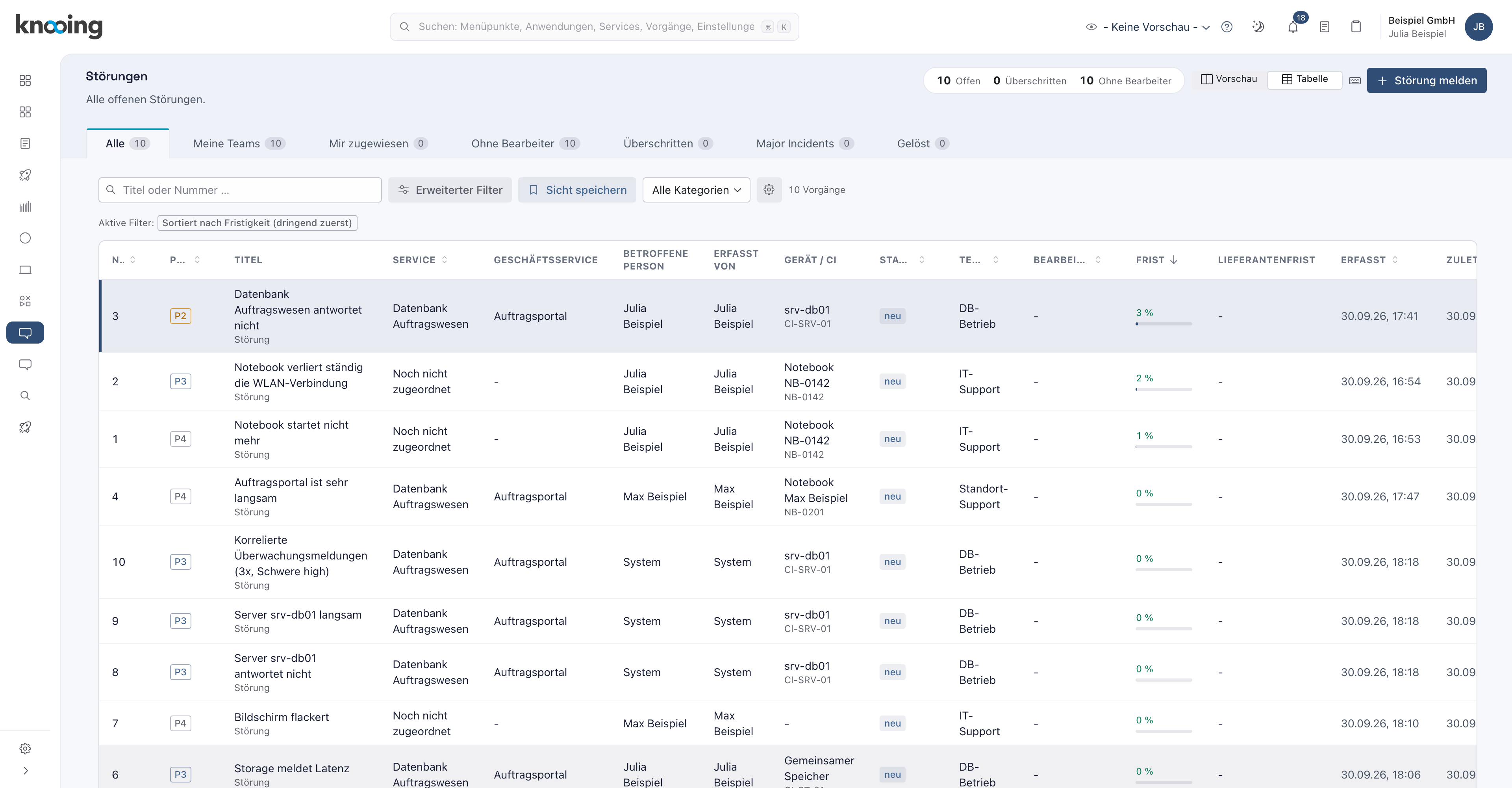Sort by TE... team column arrows
1512x788 pixels.
coord(995,260)
